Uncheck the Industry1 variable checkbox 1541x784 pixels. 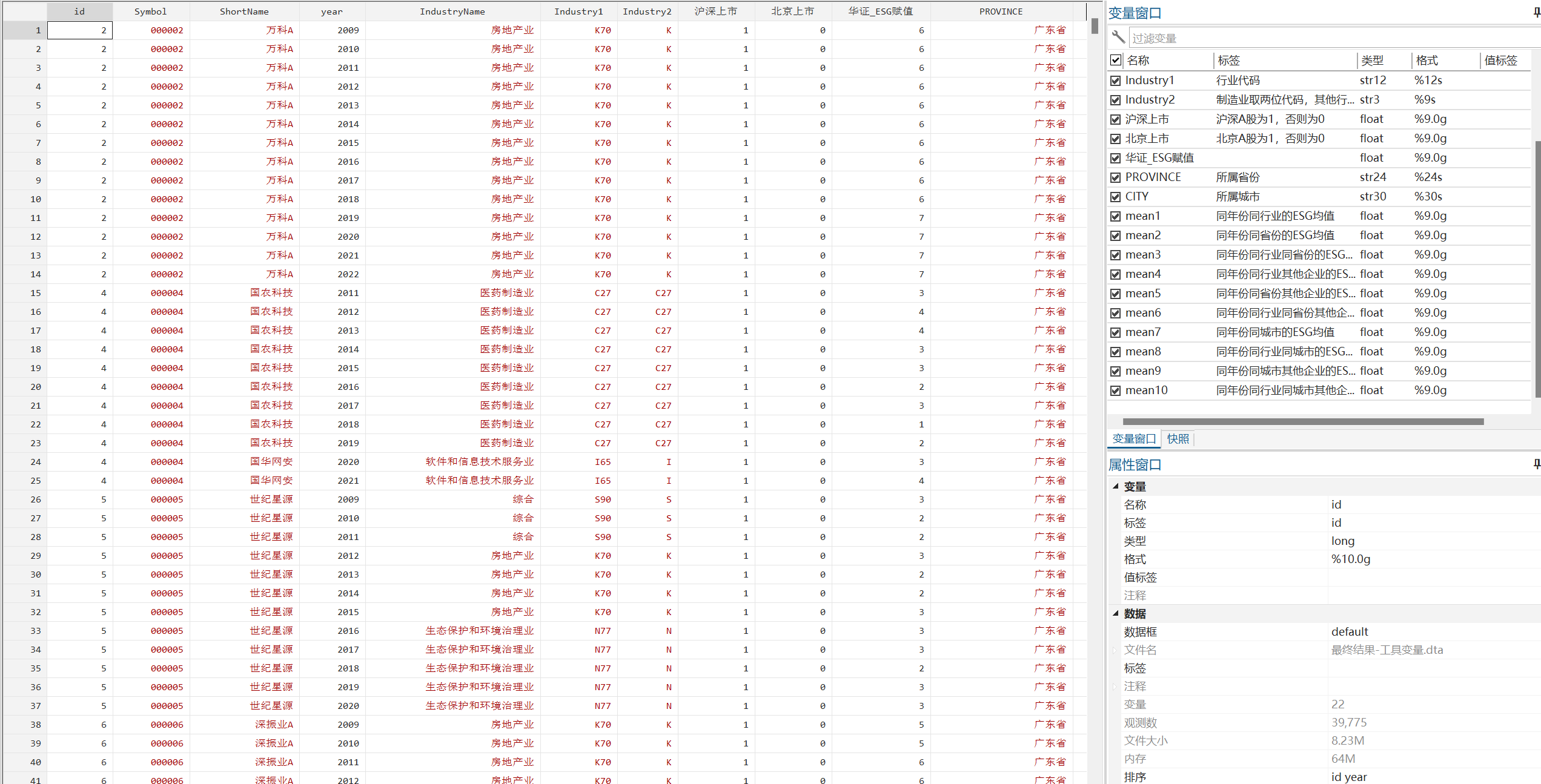point(1116,81)
